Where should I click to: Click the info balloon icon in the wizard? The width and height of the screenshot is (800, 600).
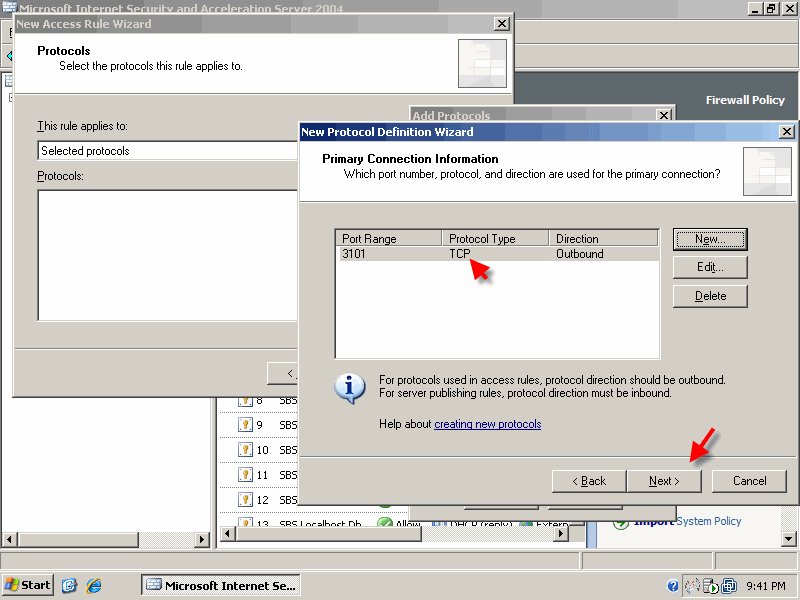pos(349,388)
